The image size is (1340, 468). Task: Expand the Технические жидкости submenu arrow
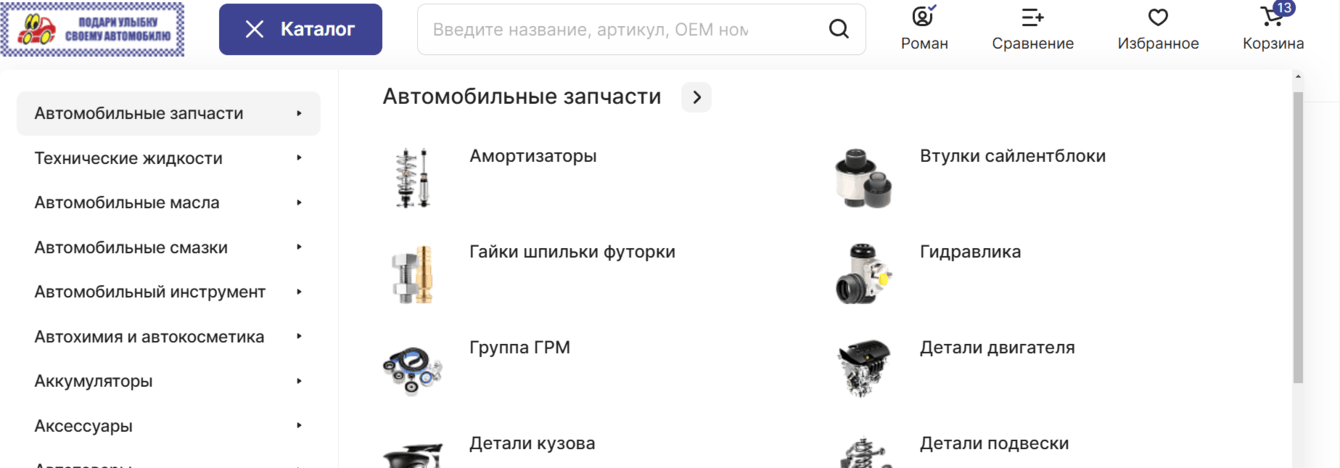pyautogui.click(x=299, y=158)
